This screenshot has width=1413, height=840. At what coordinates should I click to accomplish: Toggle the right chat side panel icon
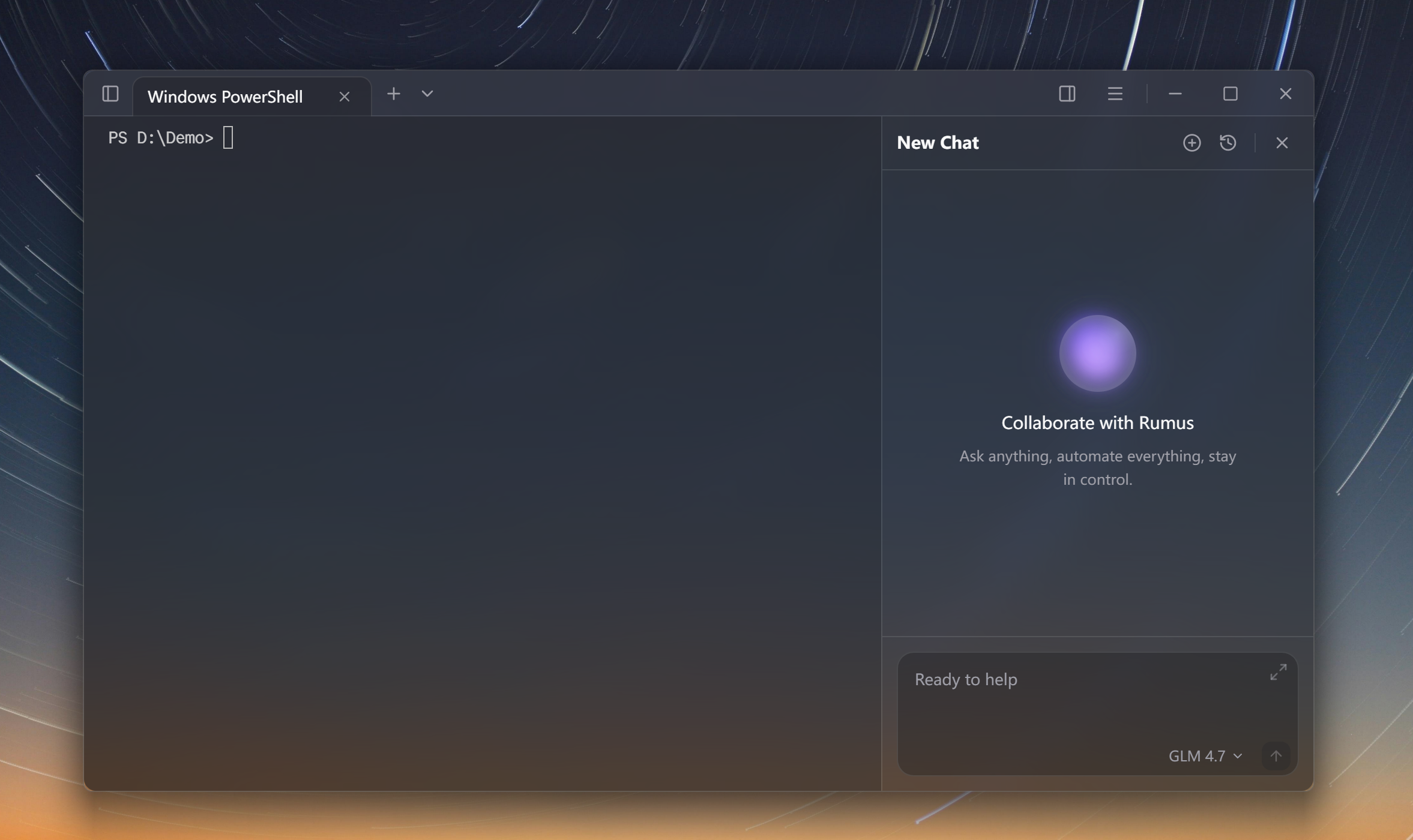coord(1067,94)
